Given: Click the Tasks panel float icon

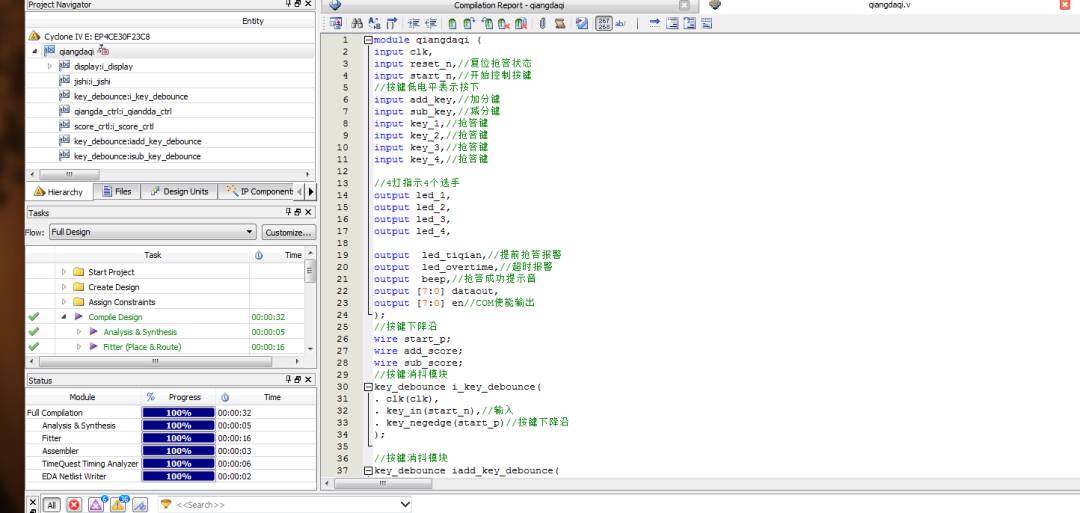Looking at the screenshot, I should [297, 212].
